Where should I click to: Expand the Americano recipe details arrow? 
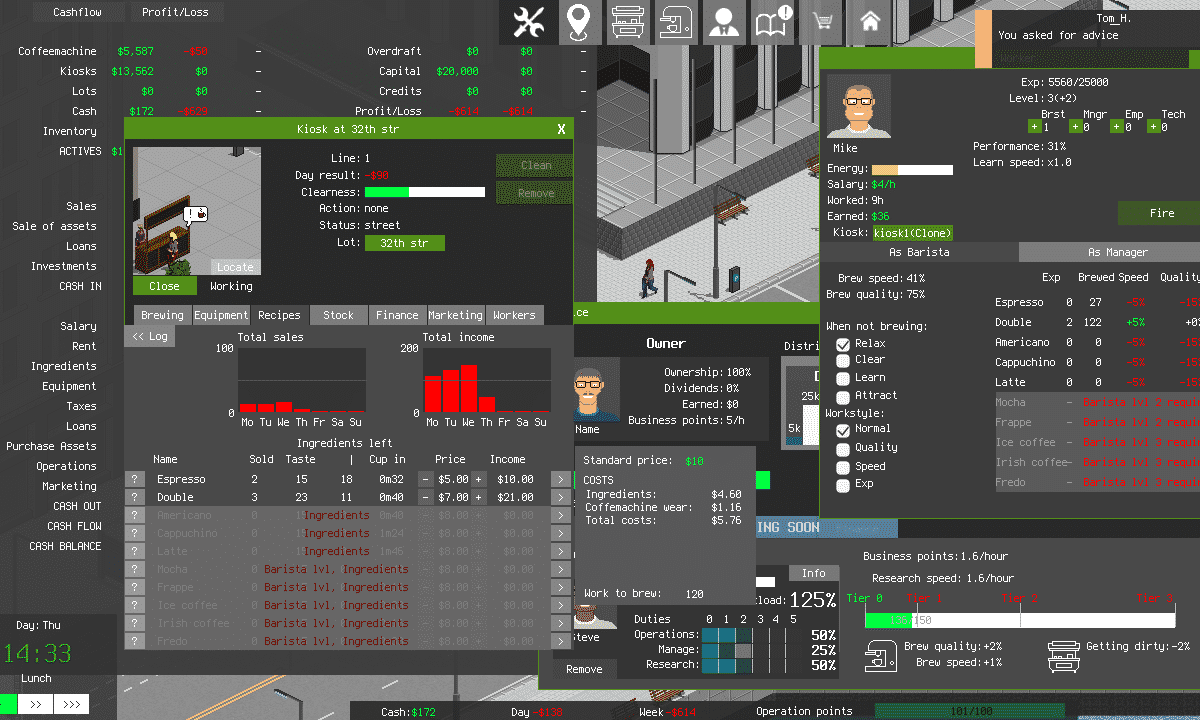click(561, 516)
